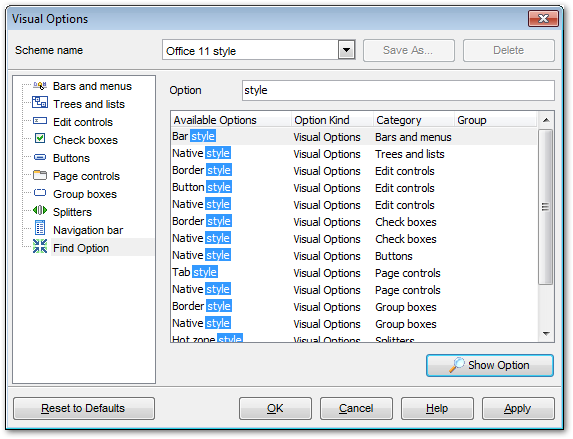Click the scrollbar down arrow
Viewport: 573px width, 439px height.
click(546, 333)
